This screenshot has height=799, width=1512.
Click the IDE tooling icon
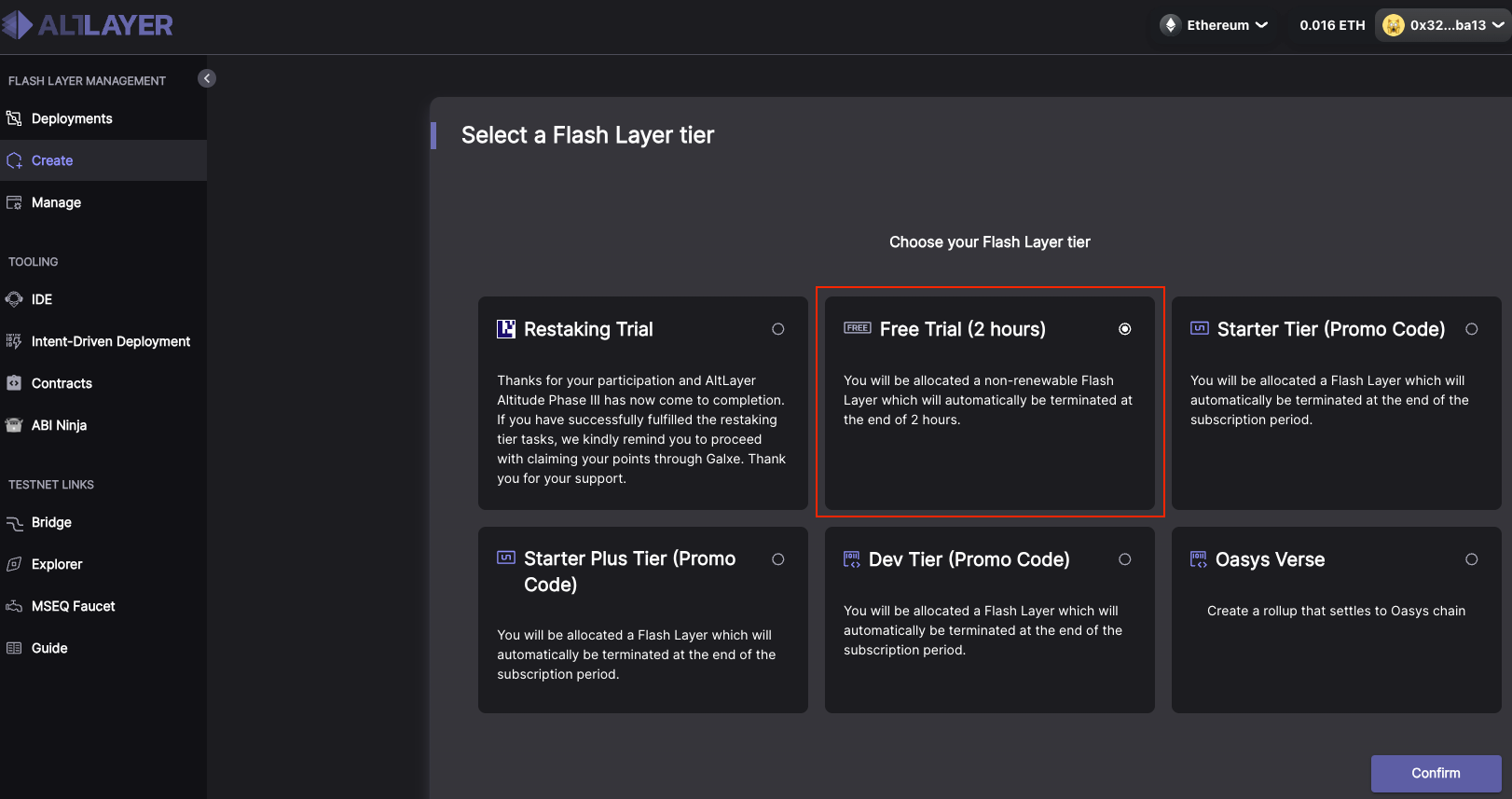(14, 299)
